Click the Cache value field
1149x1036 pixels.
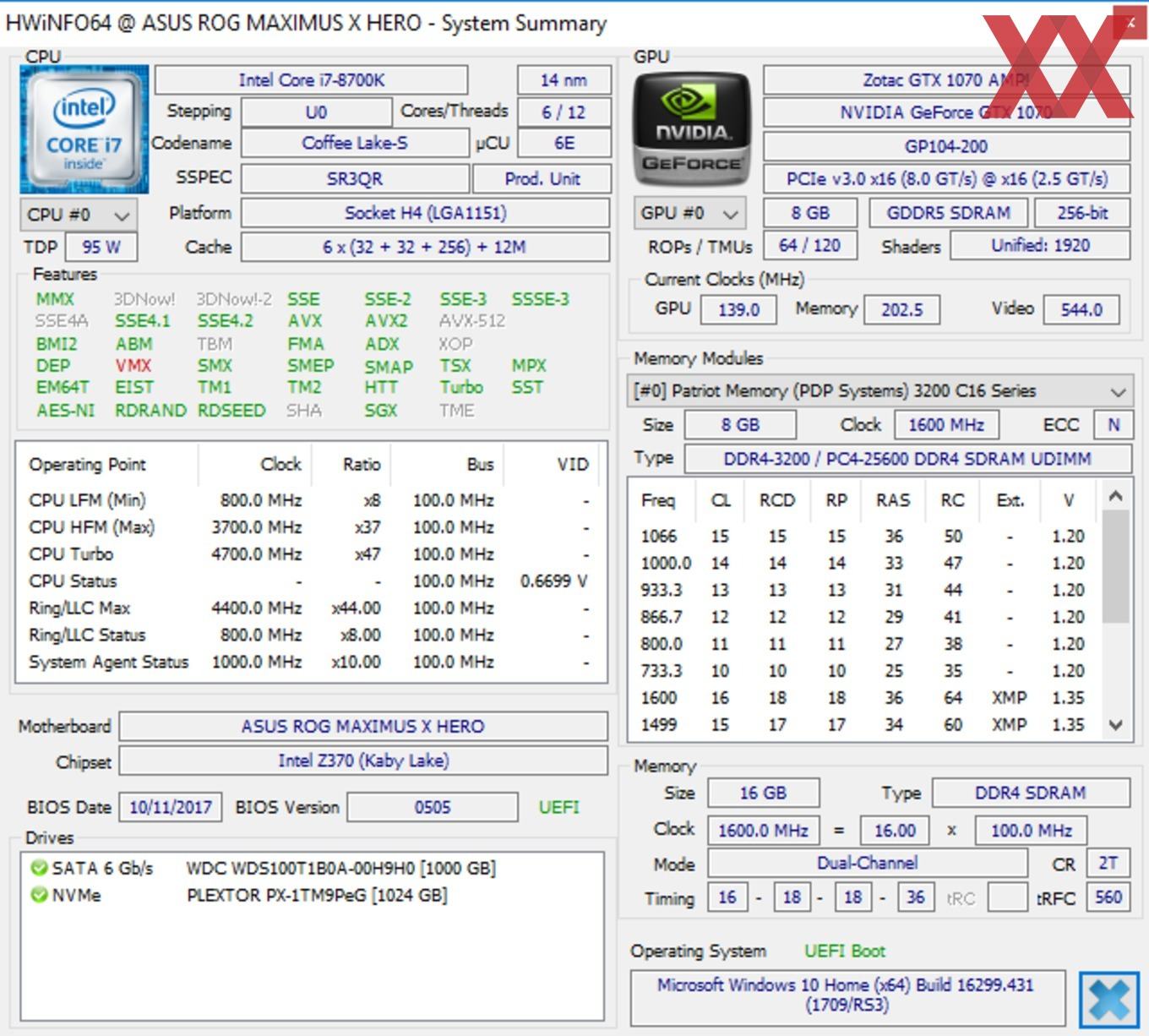[x=426, y=248]
